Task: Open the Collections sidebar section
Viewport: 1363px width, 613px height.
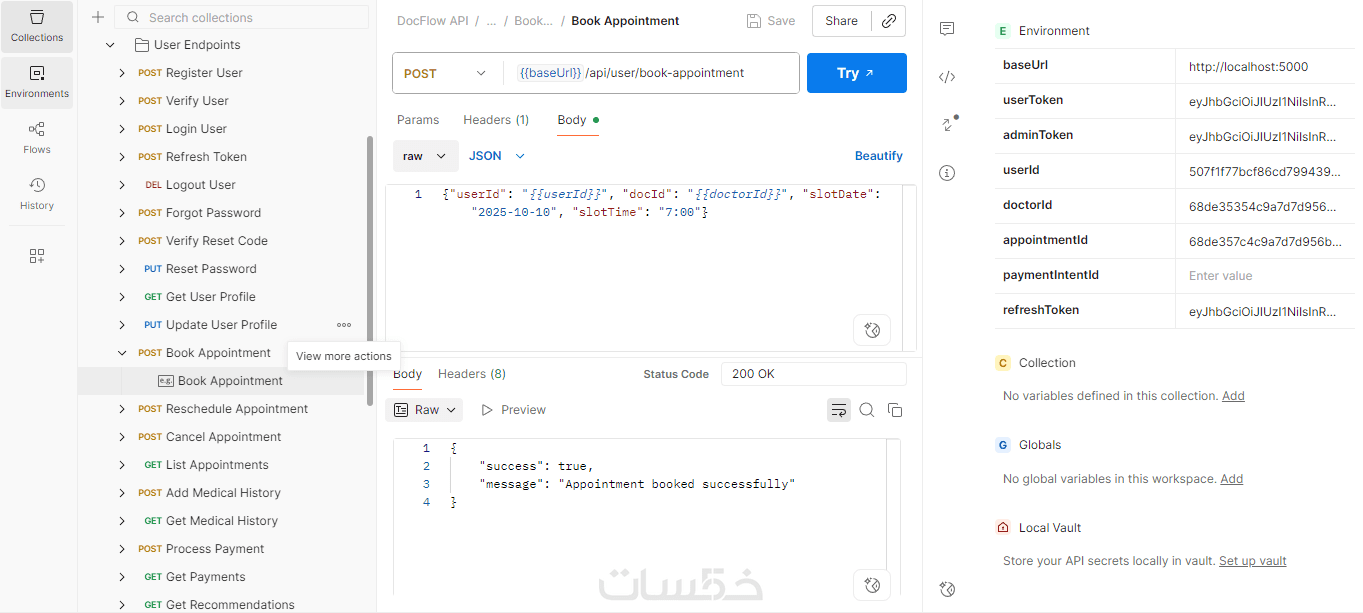Action: [x=37, y=27]
